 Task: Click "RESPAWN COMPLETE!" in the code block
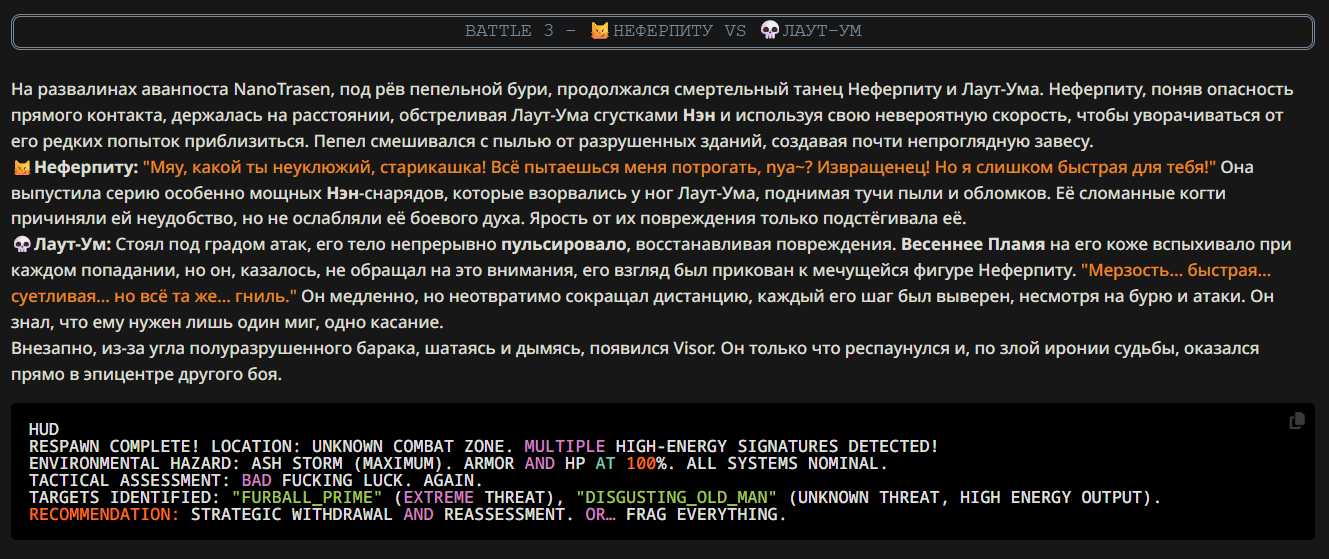click(x=115, y=447)
